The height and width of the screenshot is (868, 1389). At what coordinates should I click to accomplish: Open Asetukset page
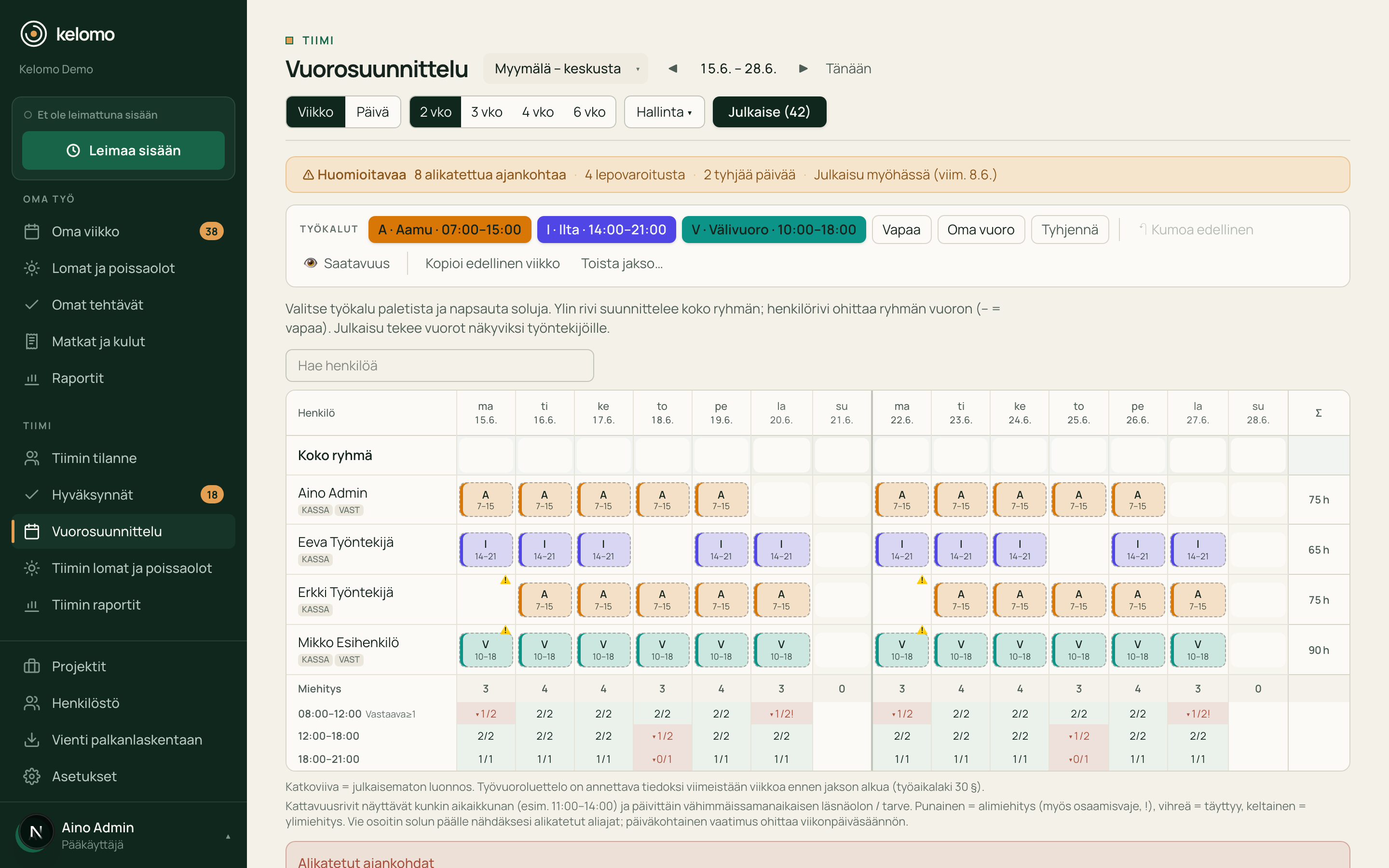pyautogui.click(x=123, y=777)
